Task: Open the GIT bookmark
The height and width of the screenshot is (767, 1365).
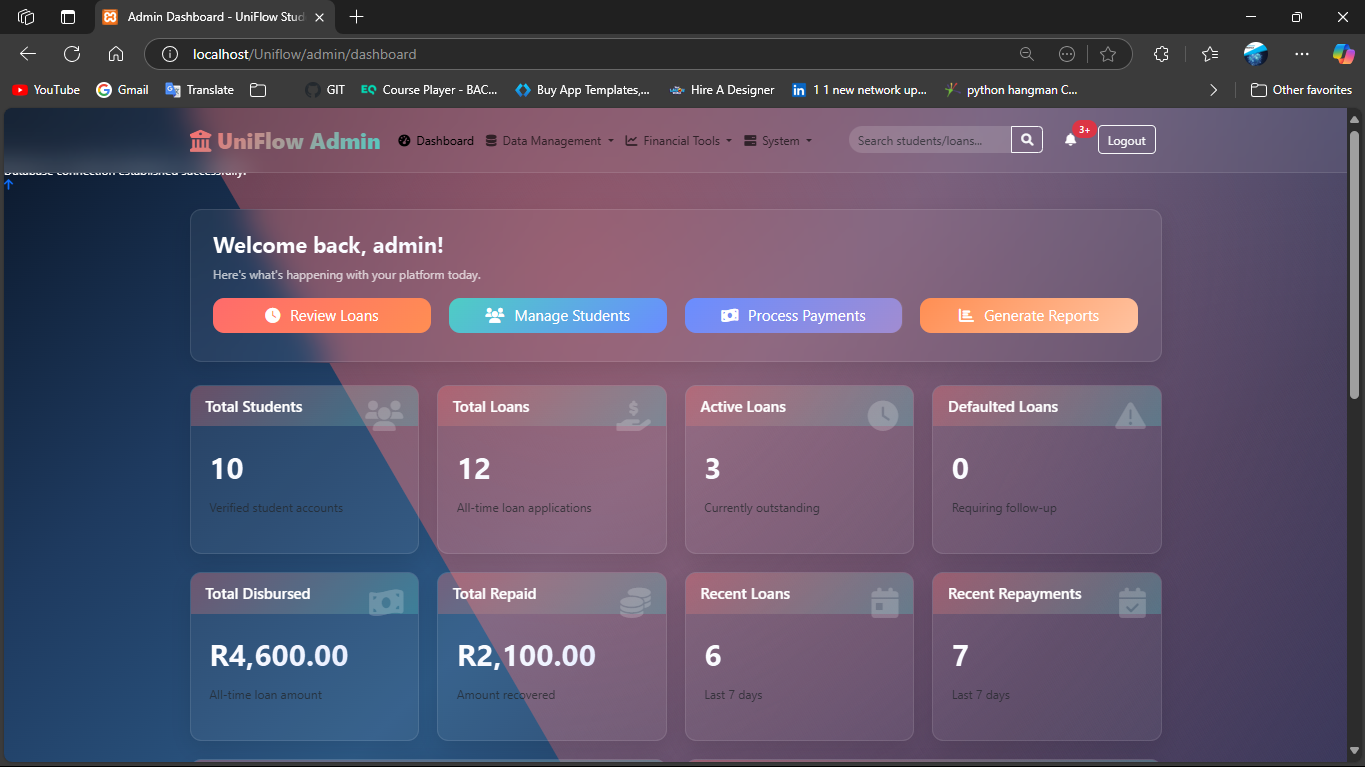Action: click(325, 90)
